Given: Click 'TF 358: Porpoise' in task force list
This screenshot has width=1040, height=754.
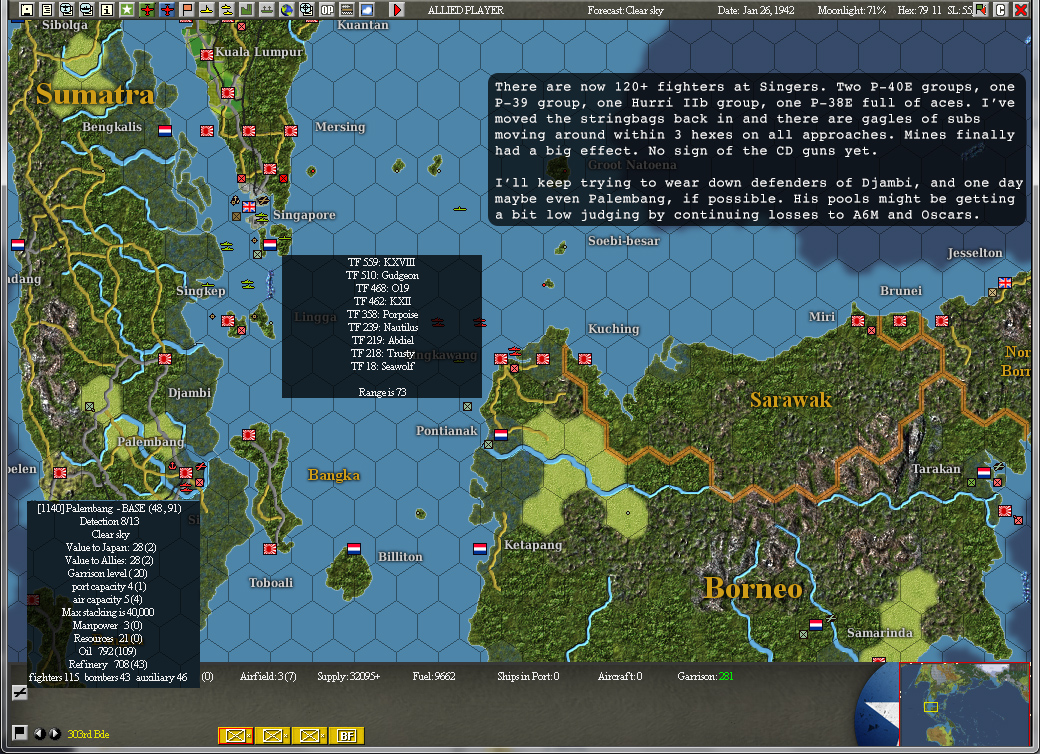Looking at the screenshot, I should [x=382, y=314].
